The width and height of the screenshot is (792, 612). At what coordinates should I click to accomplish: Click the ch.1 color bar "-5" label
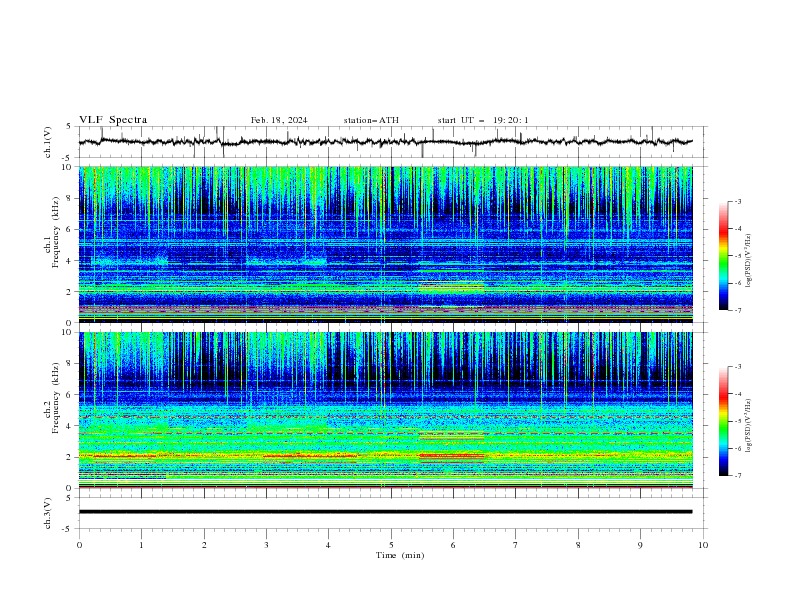tap(738, 256)
